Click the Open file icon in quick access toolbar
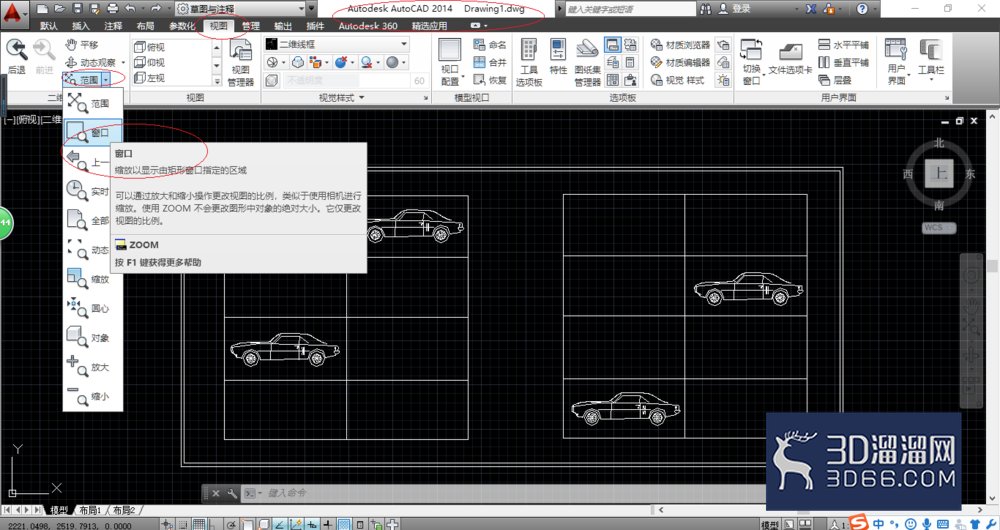 coord(59,9)
